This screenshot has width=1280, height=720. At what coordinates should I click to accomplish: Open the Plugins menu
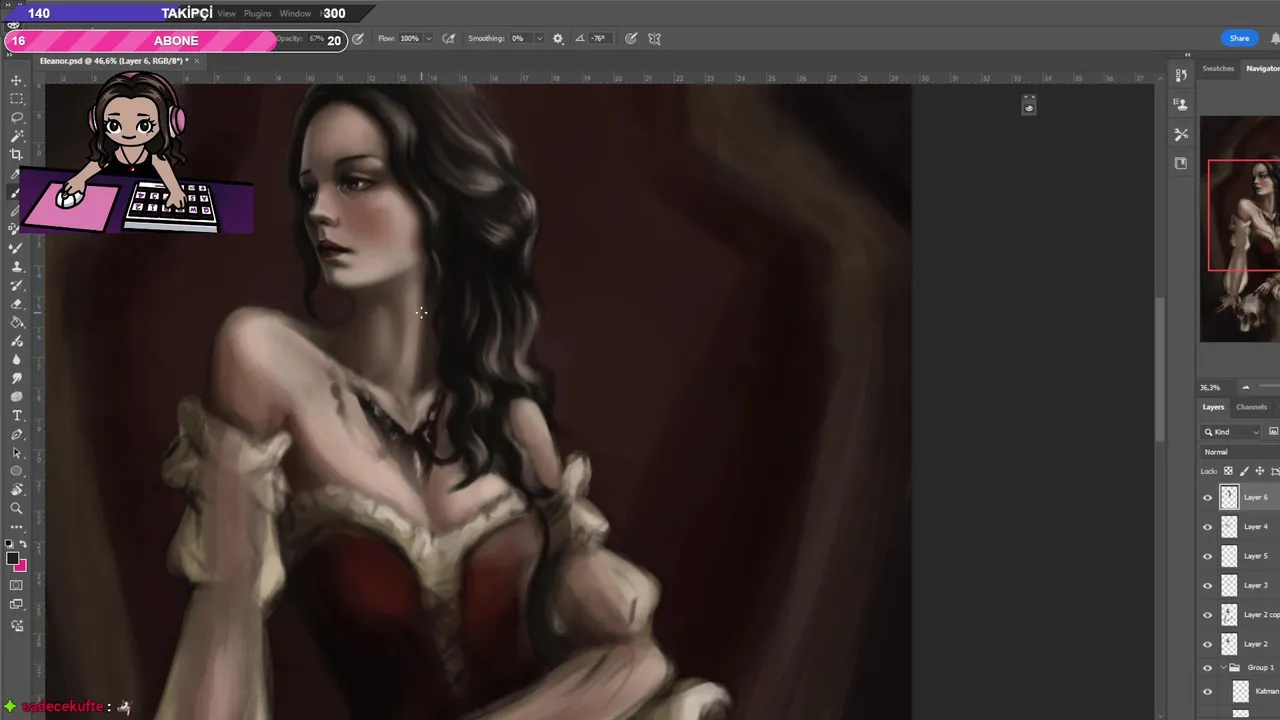[257, 14]
